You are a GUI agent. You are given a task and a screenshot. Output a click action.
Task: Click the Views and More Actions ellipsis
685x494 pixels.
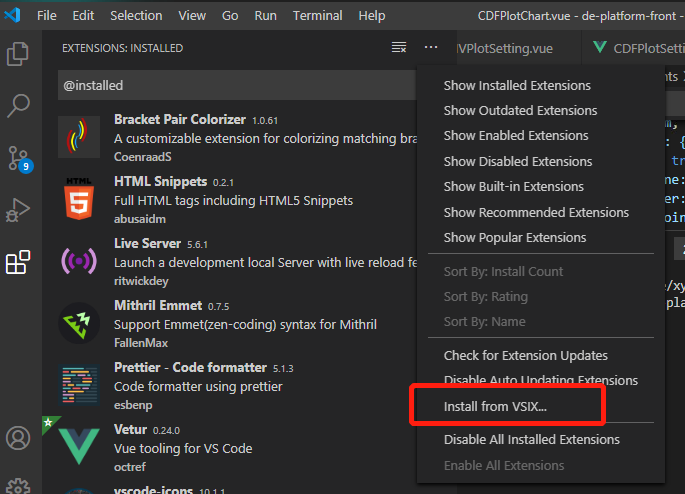click(431, 47)
